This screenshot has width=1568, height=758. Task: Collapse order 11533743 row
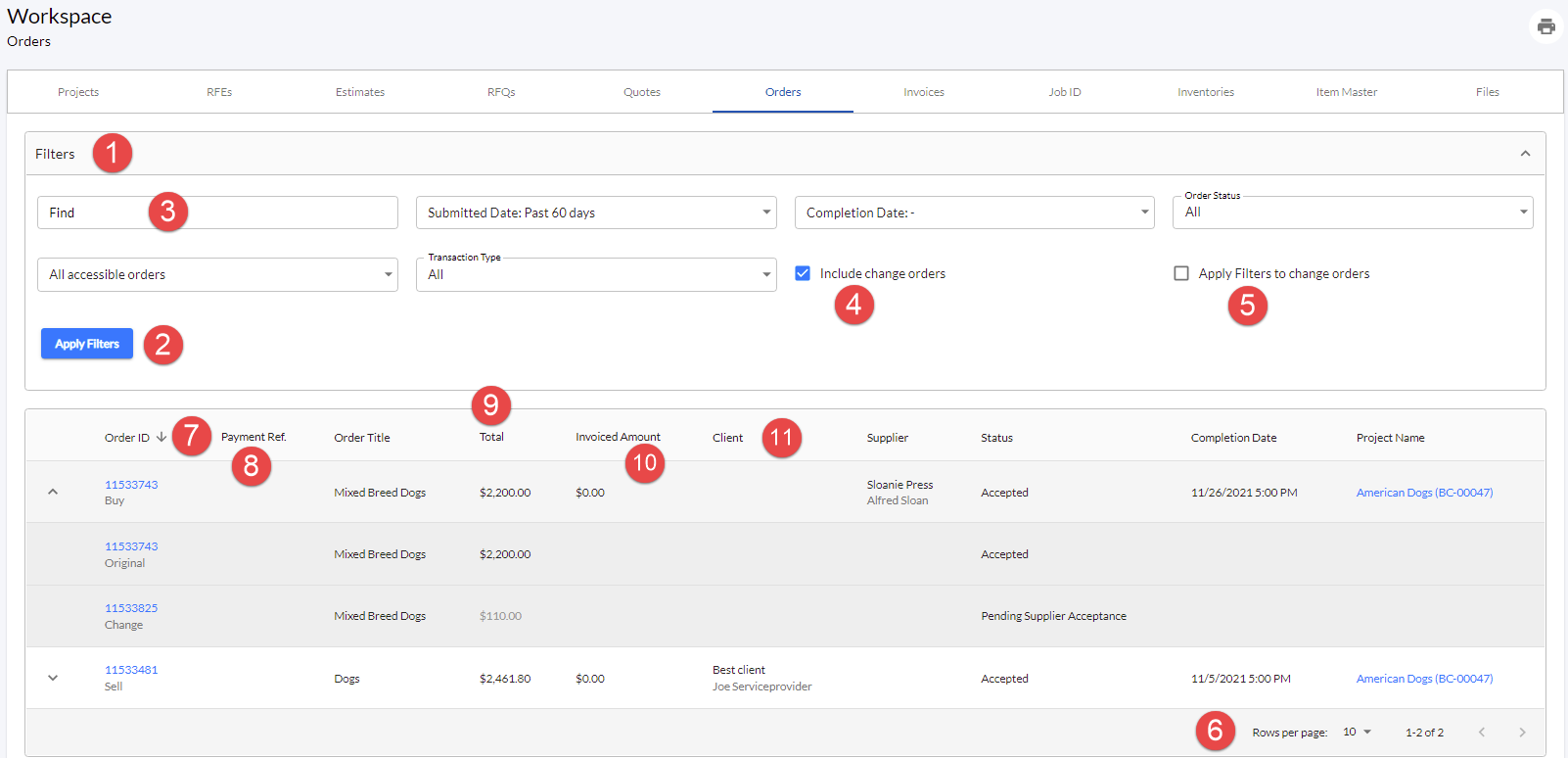click(53, 492)
